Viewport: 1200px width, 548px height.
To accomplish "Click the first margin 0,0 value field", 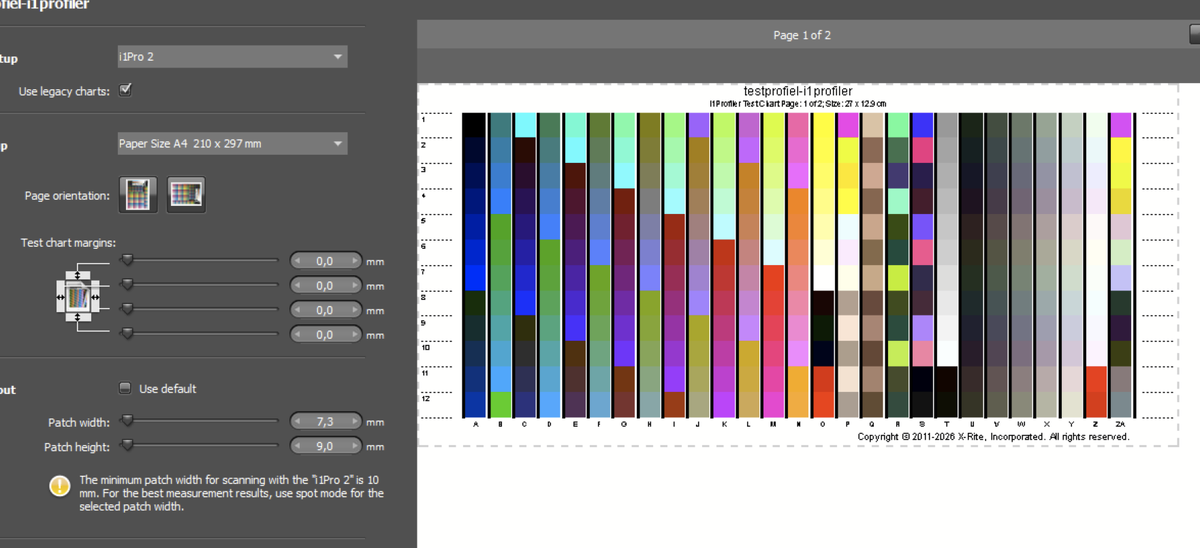I will (x=325, y=261).
